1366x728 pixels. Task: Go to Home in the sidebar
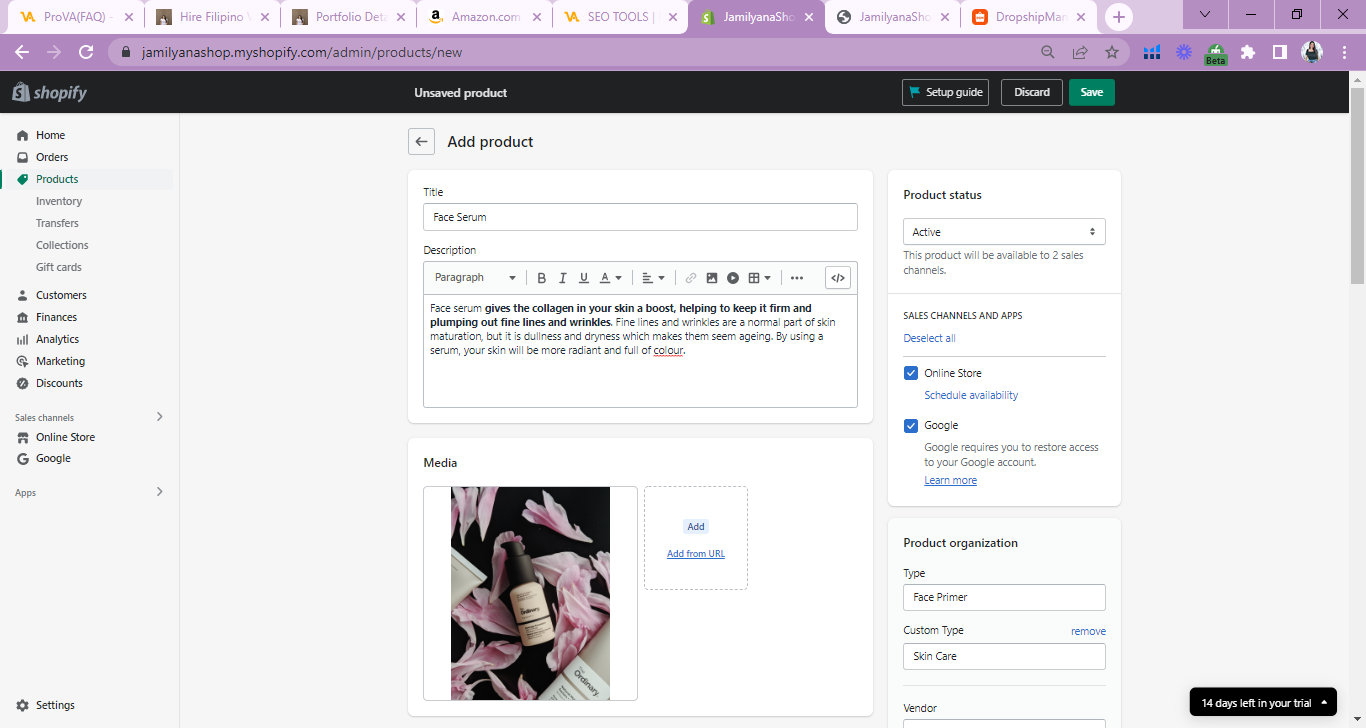50,135
